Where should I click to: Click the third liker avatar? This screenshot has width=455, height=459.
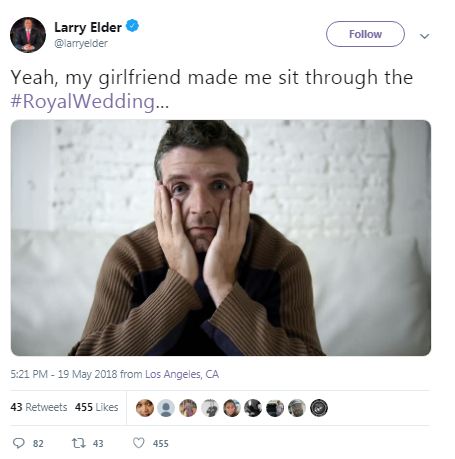(x=188, y=408)
